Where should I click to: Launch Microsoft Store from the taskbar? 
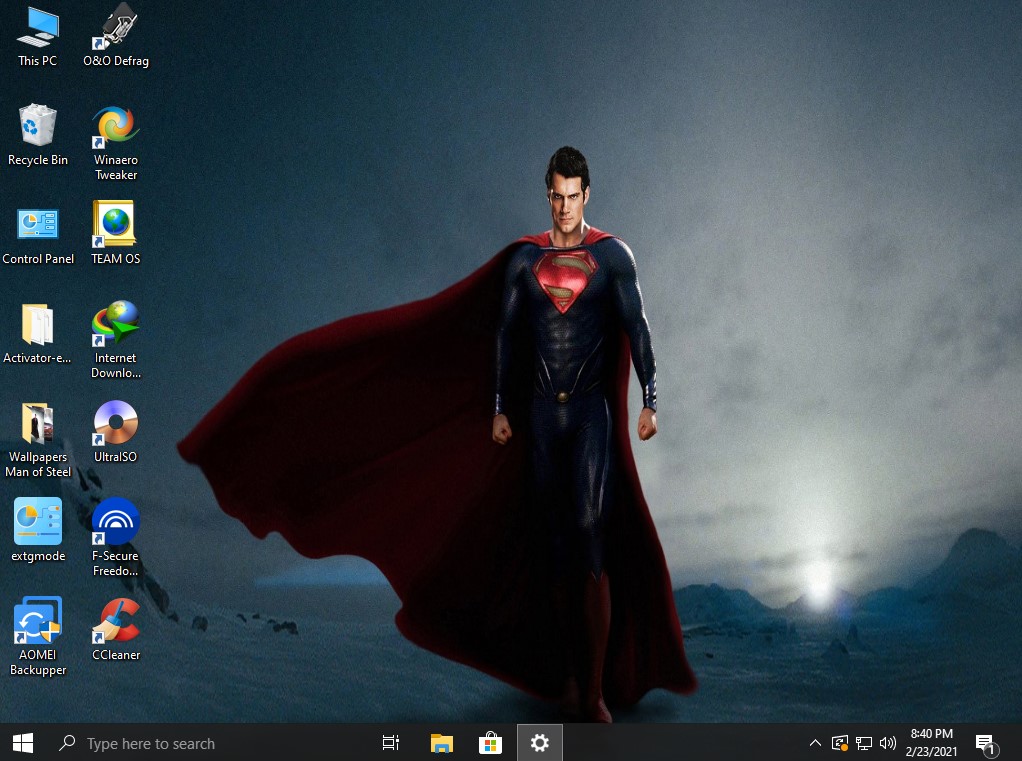pyautogui.click(x=490, y=743)
